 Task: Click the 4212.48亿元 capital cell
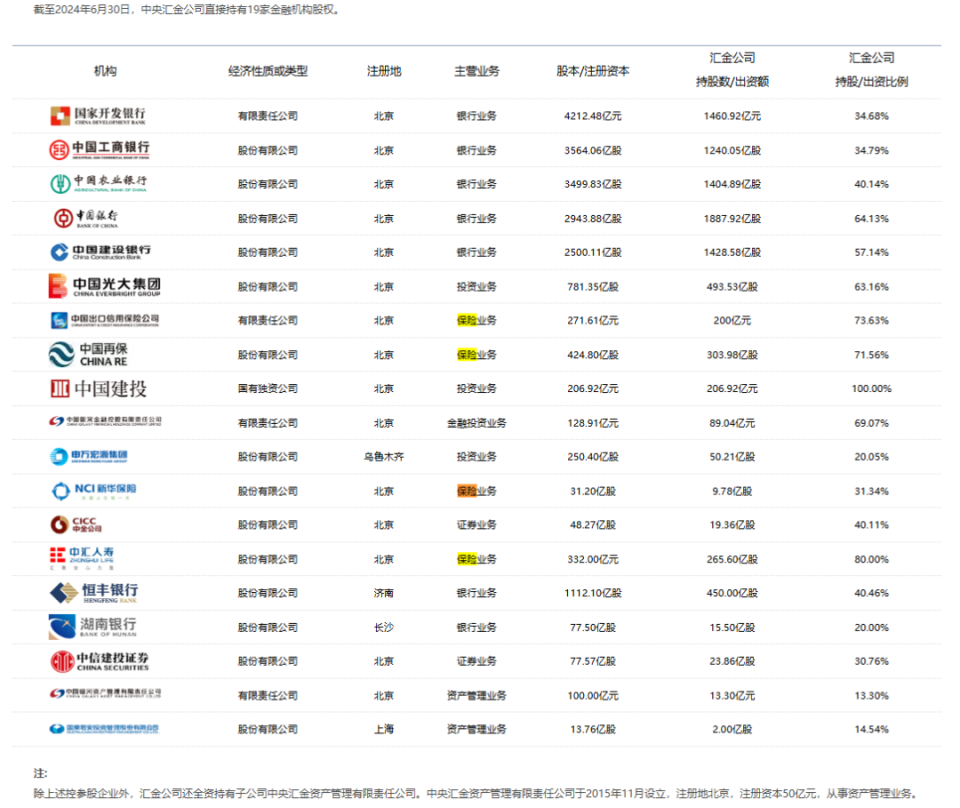tap(593, 116)
